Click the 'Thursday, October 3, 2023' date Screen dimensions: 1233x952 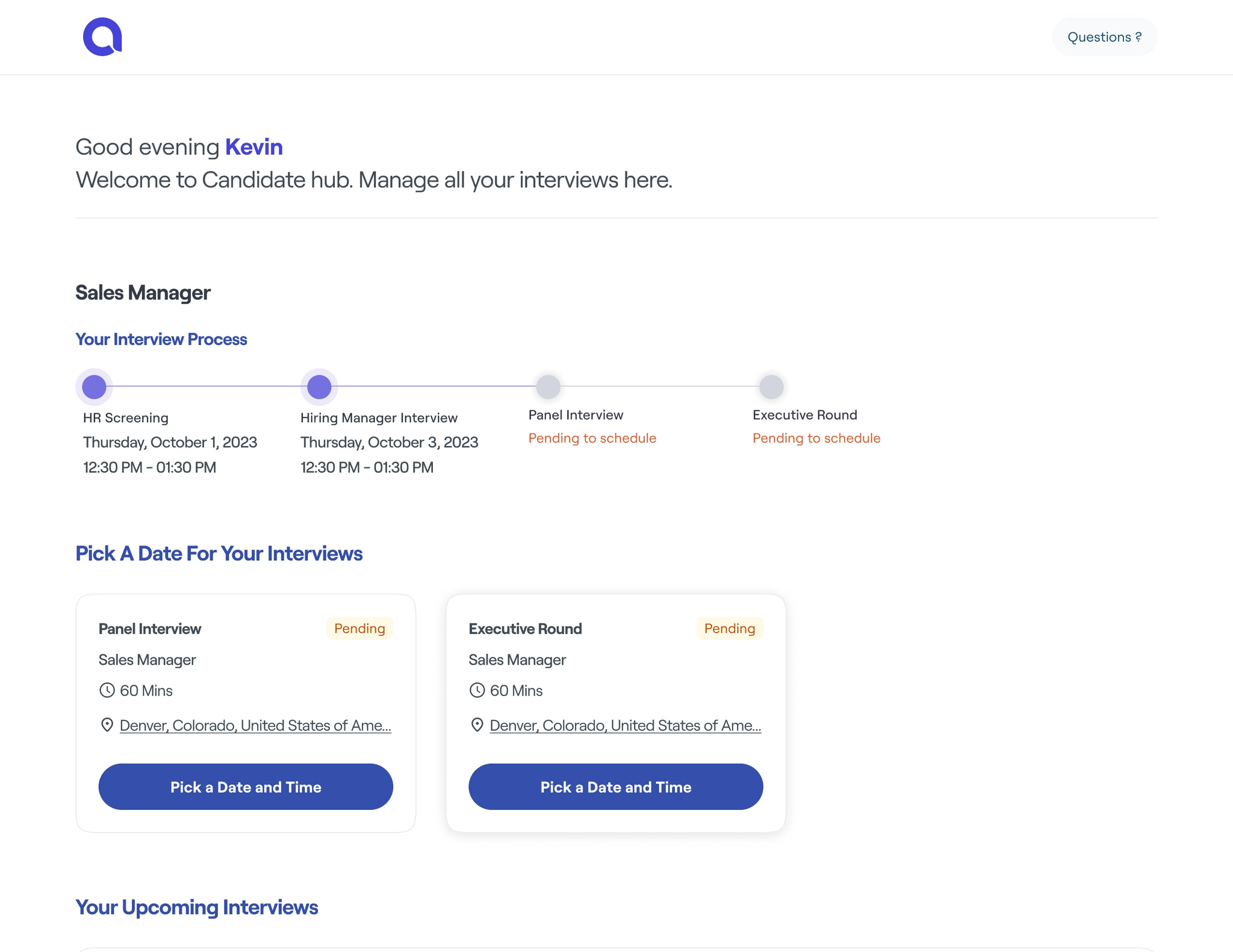[389, 442]
